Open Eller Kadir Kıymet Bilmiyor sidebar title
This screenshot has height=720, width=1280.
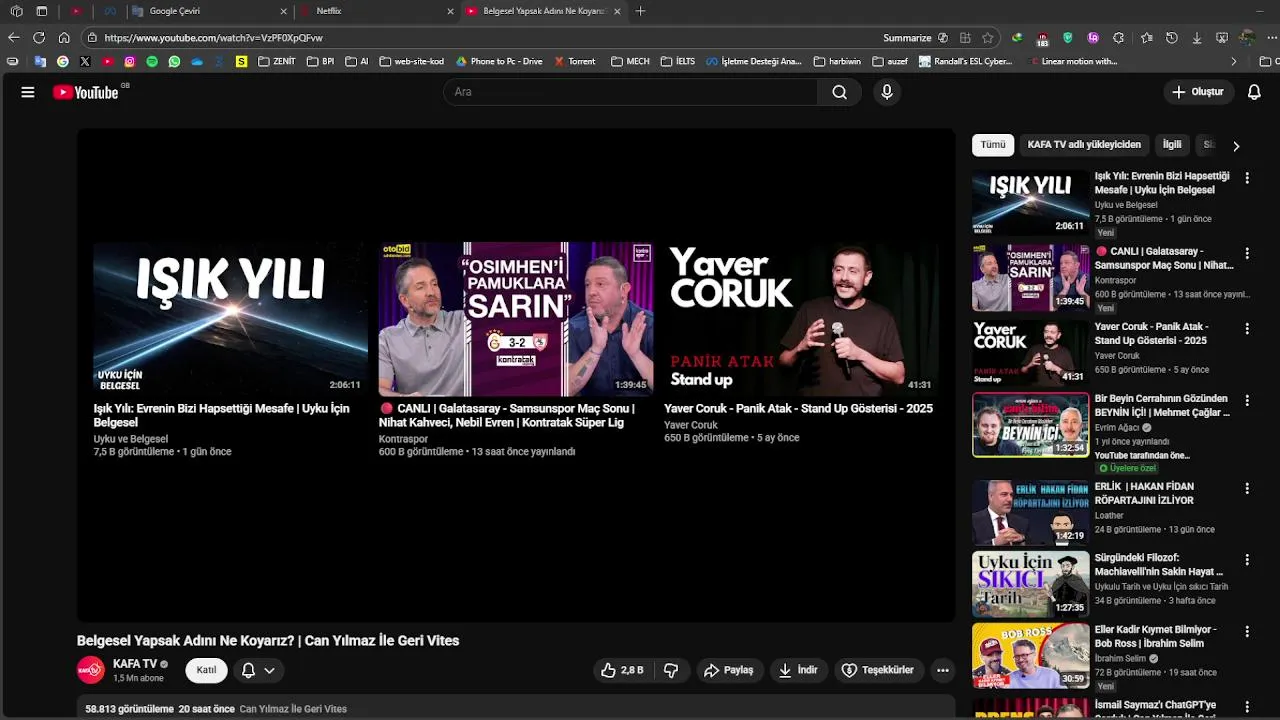click(x=1156, y=636)
